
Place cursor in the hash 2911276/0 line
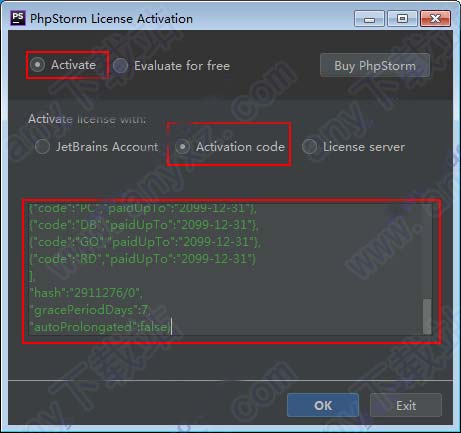coord(86,293)
